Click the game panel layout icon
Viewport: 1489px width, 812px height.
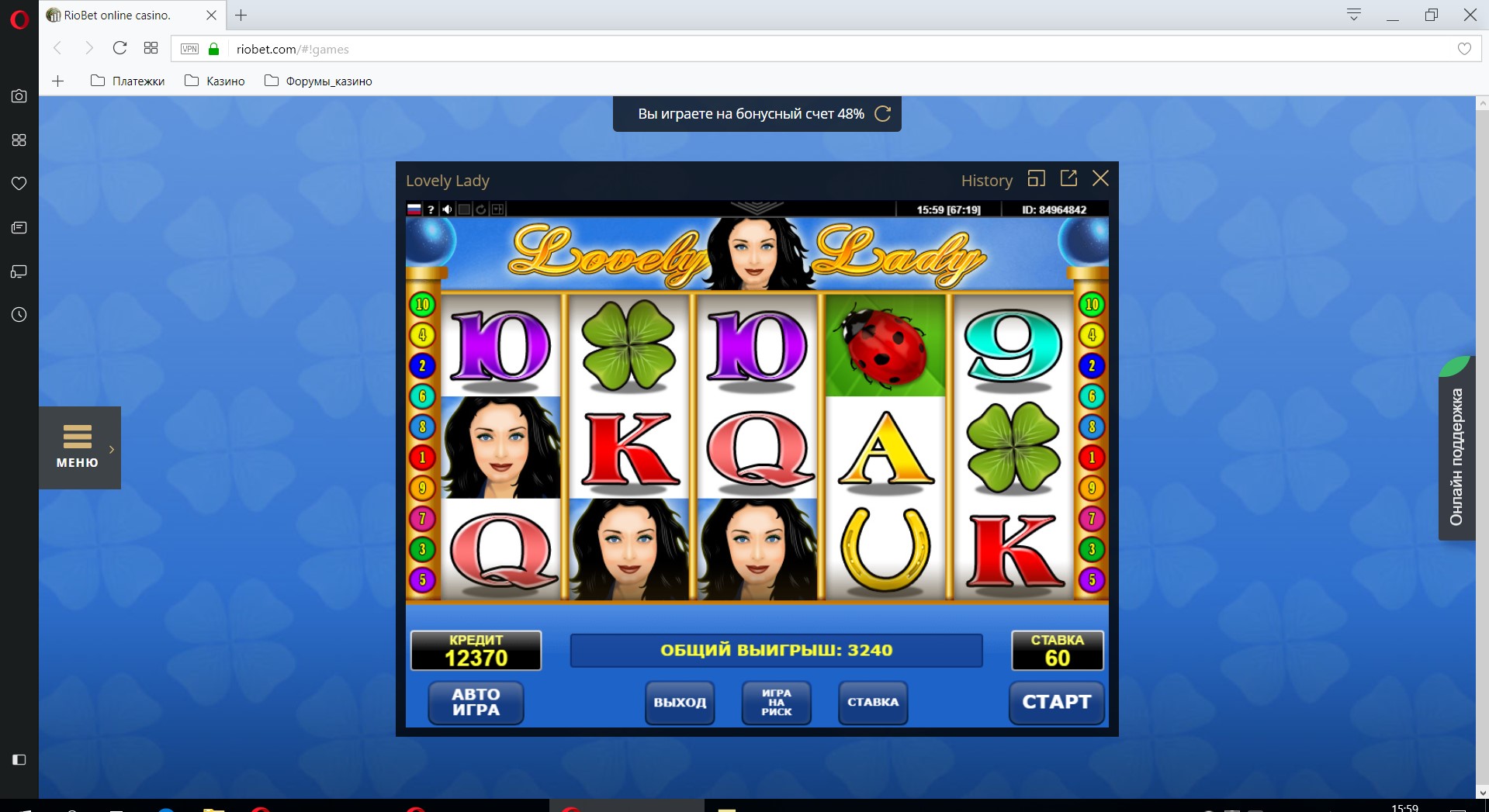[x=497, y=209]
